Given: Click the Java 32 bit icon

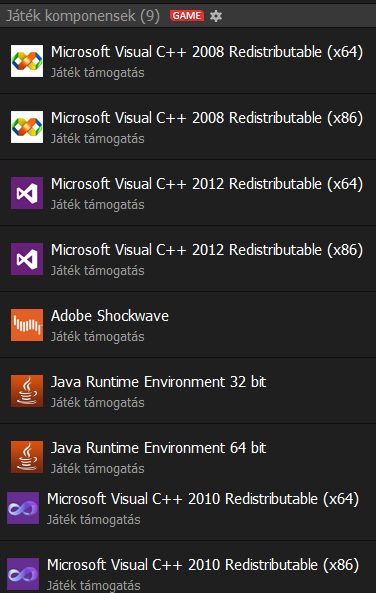Looking at the screenshot, I should [27, 391].
